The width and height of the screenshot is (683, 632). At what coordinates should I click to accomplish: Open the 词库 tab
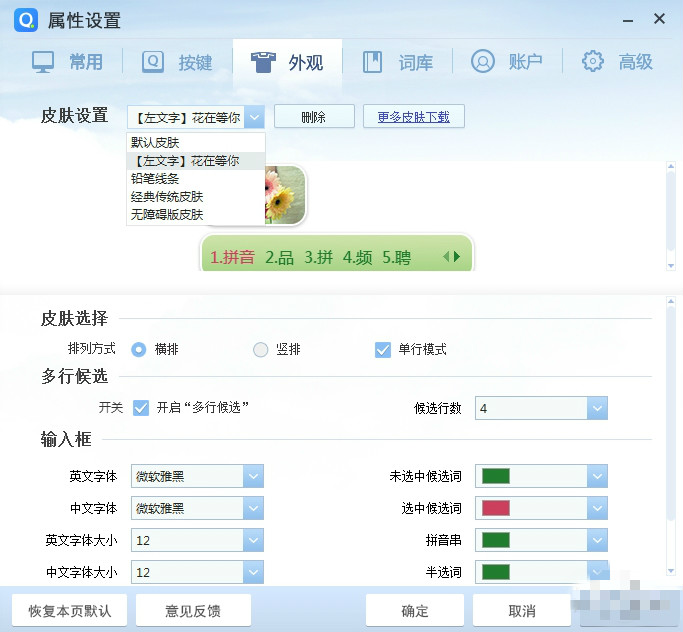click(398, 62)
